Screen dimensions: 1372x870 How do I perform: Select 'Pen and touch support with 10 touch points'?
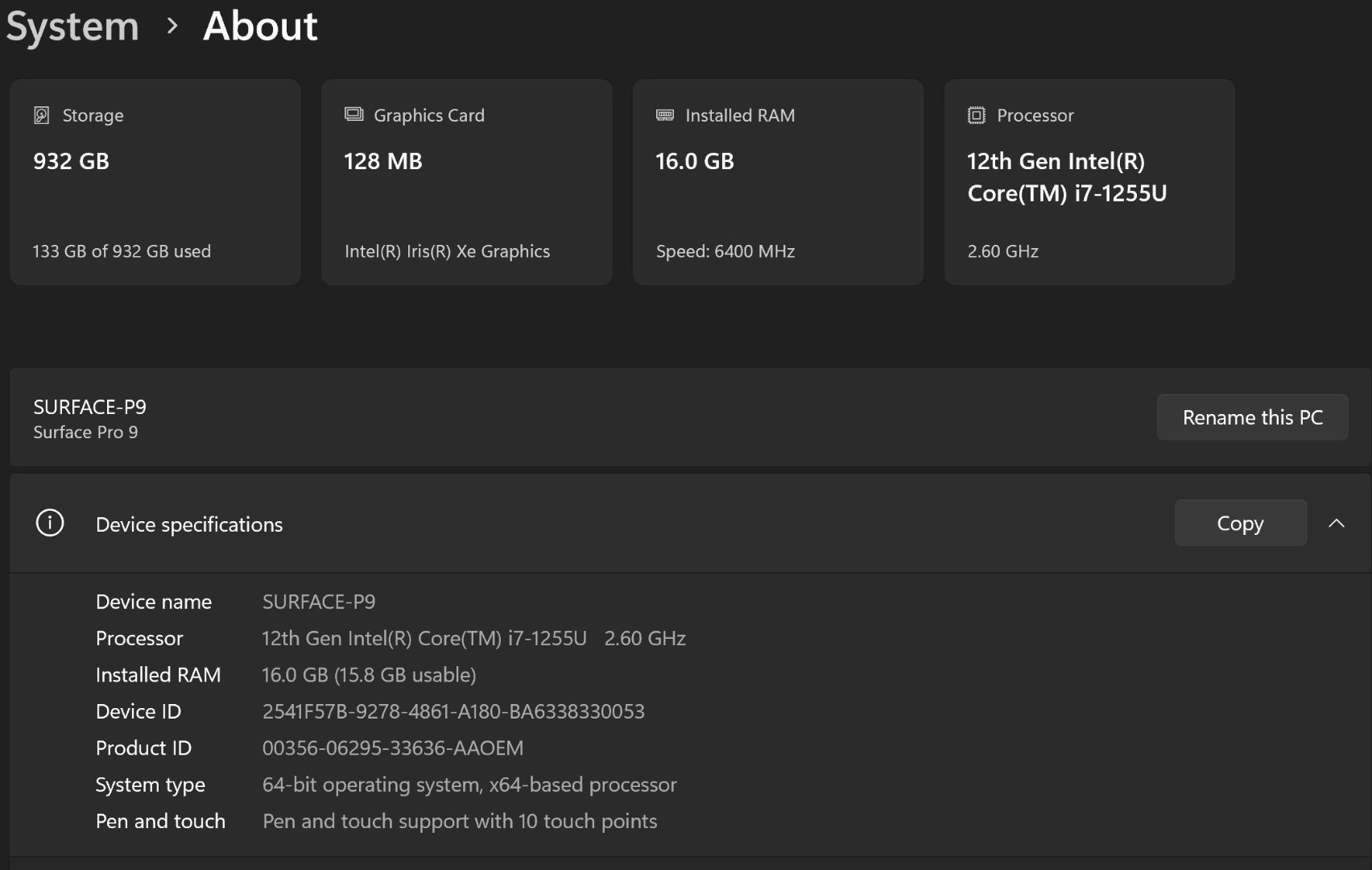[460, 822]
